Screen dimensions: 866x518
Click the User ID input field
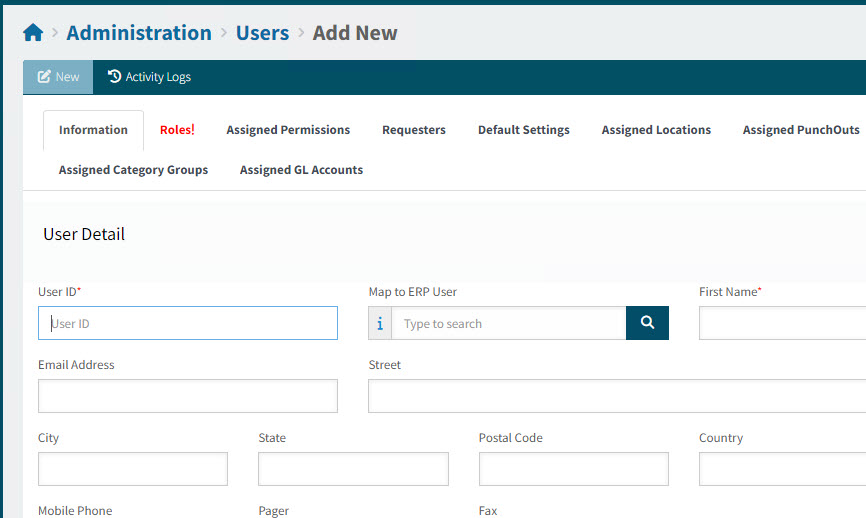188,323
